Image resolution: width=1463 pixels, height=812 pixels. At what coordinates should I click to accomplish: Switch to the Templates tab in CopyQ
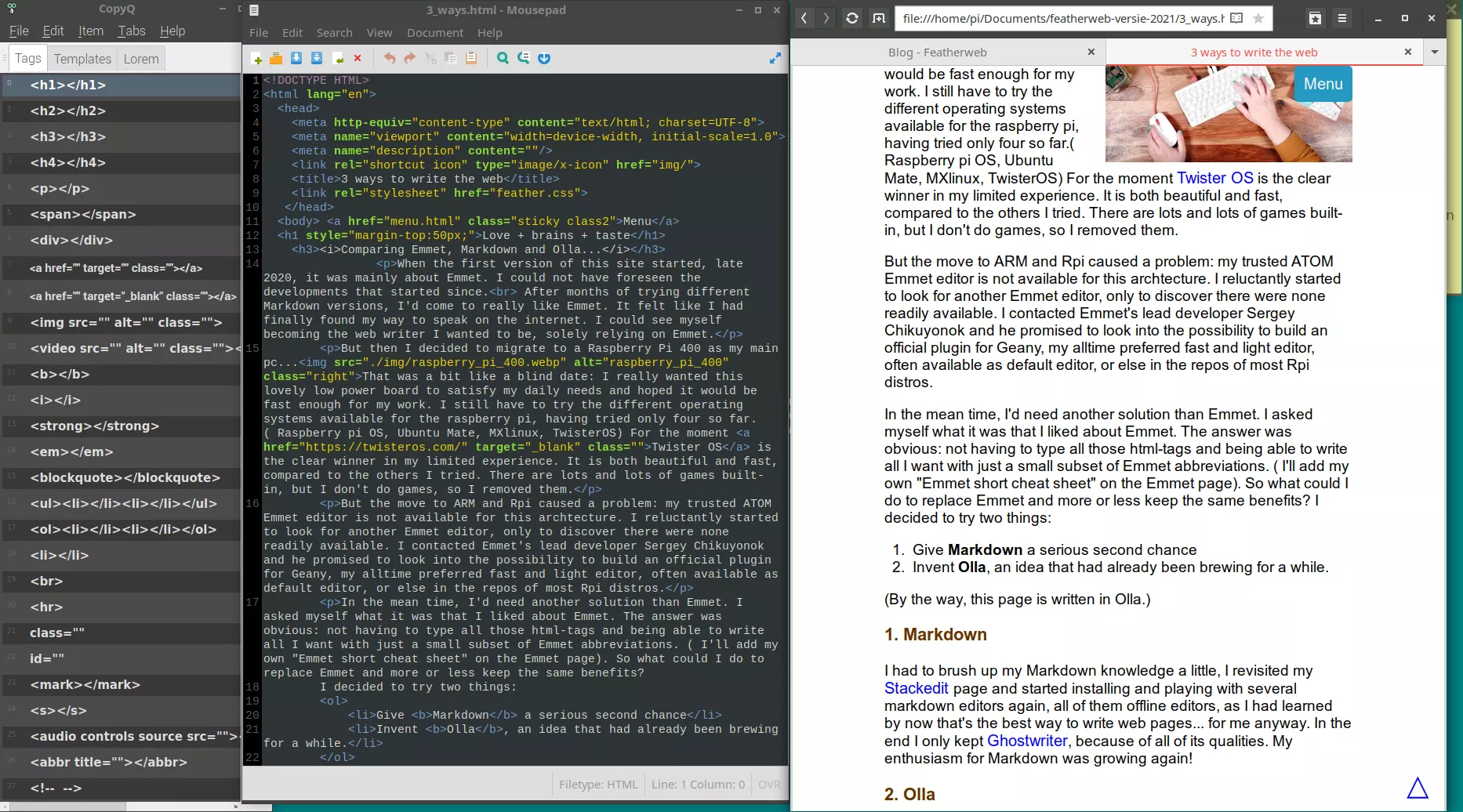click(x=82, y=59)
